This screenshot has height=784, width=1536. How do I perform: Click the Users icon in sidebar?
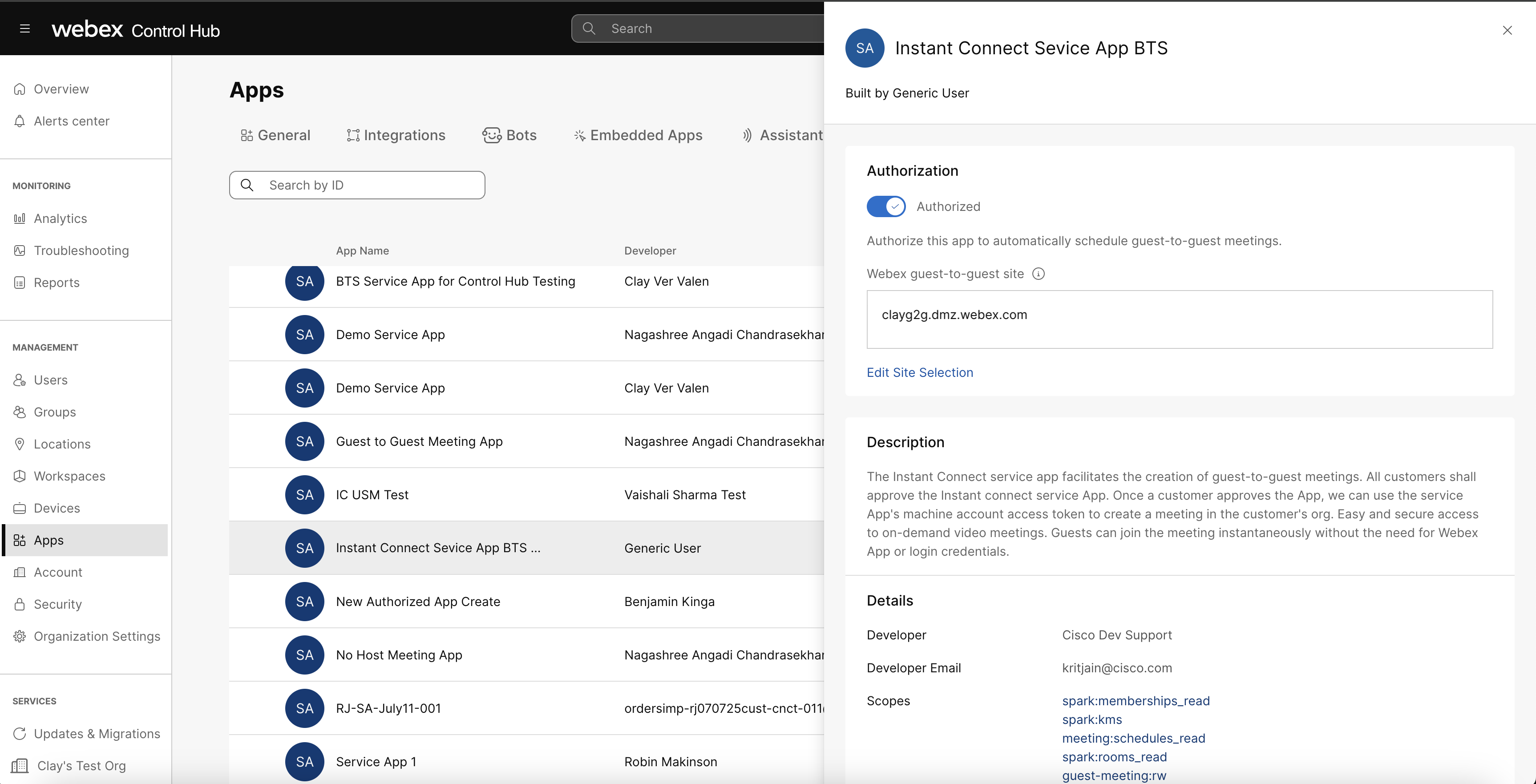click(20, 380)
